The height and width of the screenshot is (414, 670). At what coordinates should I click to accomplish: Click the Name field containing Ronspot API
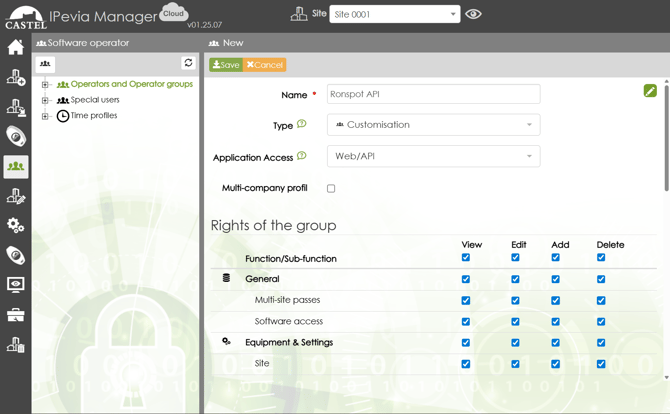433,94
